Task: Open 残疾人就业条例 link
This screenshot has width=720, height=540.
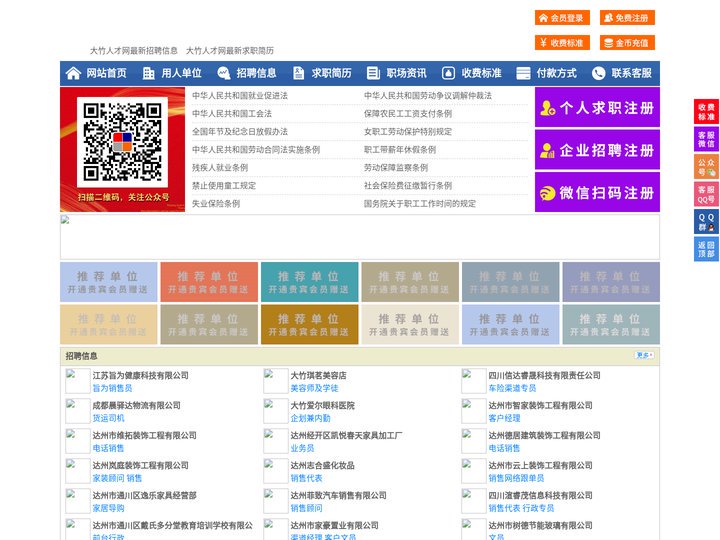Action: click(220, 168)
